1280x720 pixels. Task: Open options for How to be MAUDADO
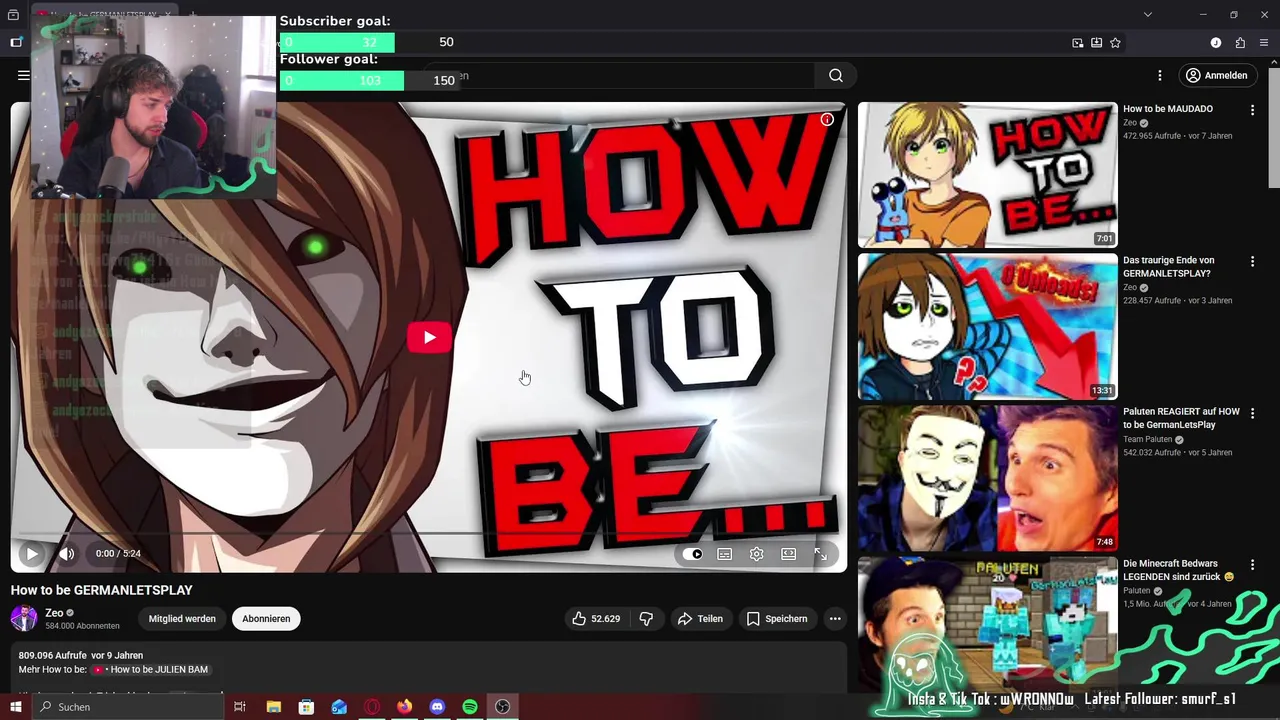[x=1252, y=109]
